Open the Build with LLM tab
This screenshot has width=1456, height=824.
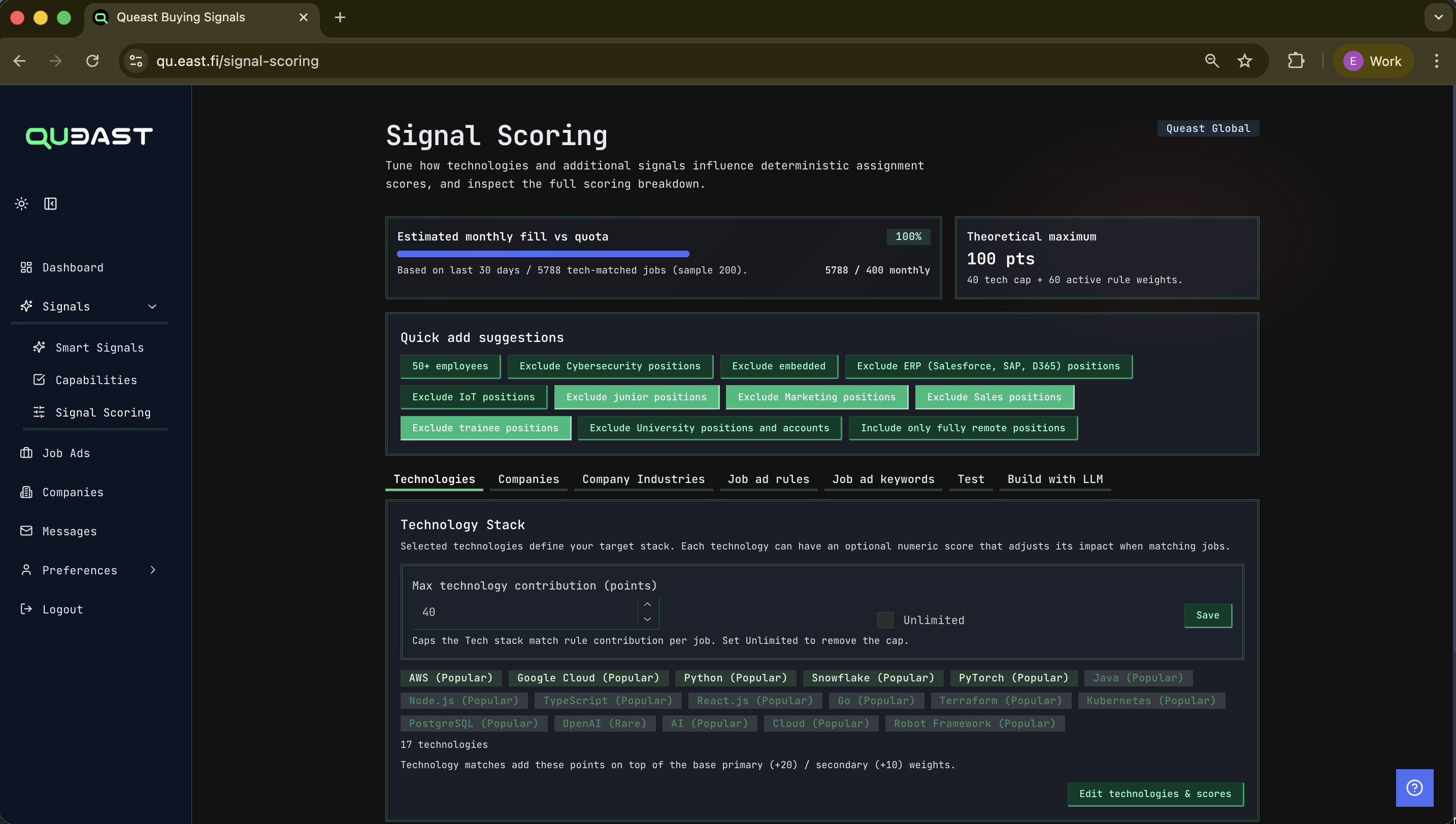pyautogui.click(x=1054, y=479)
